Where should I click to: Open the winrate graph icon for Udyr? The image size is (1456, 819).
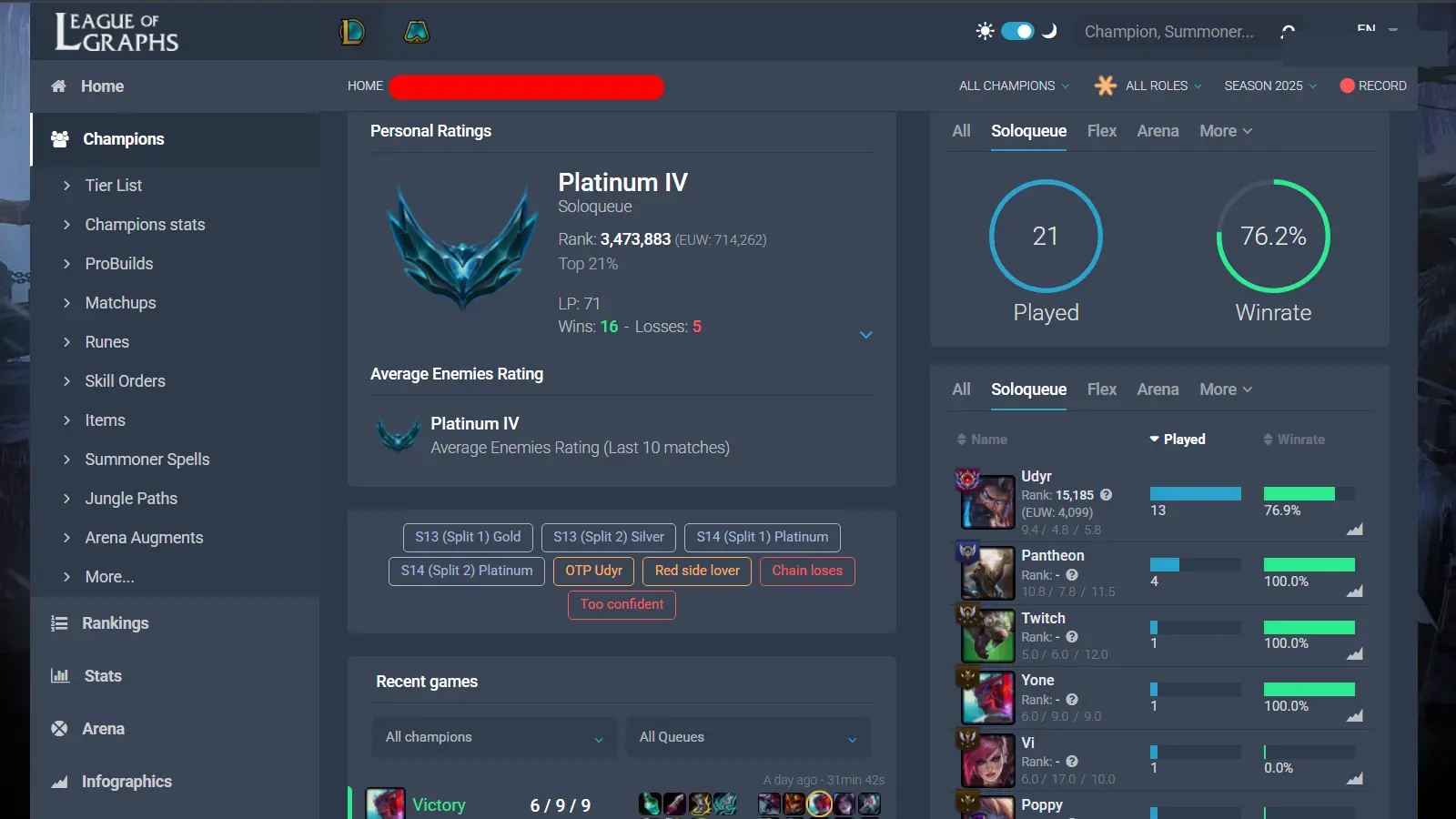click(1354, 529)
